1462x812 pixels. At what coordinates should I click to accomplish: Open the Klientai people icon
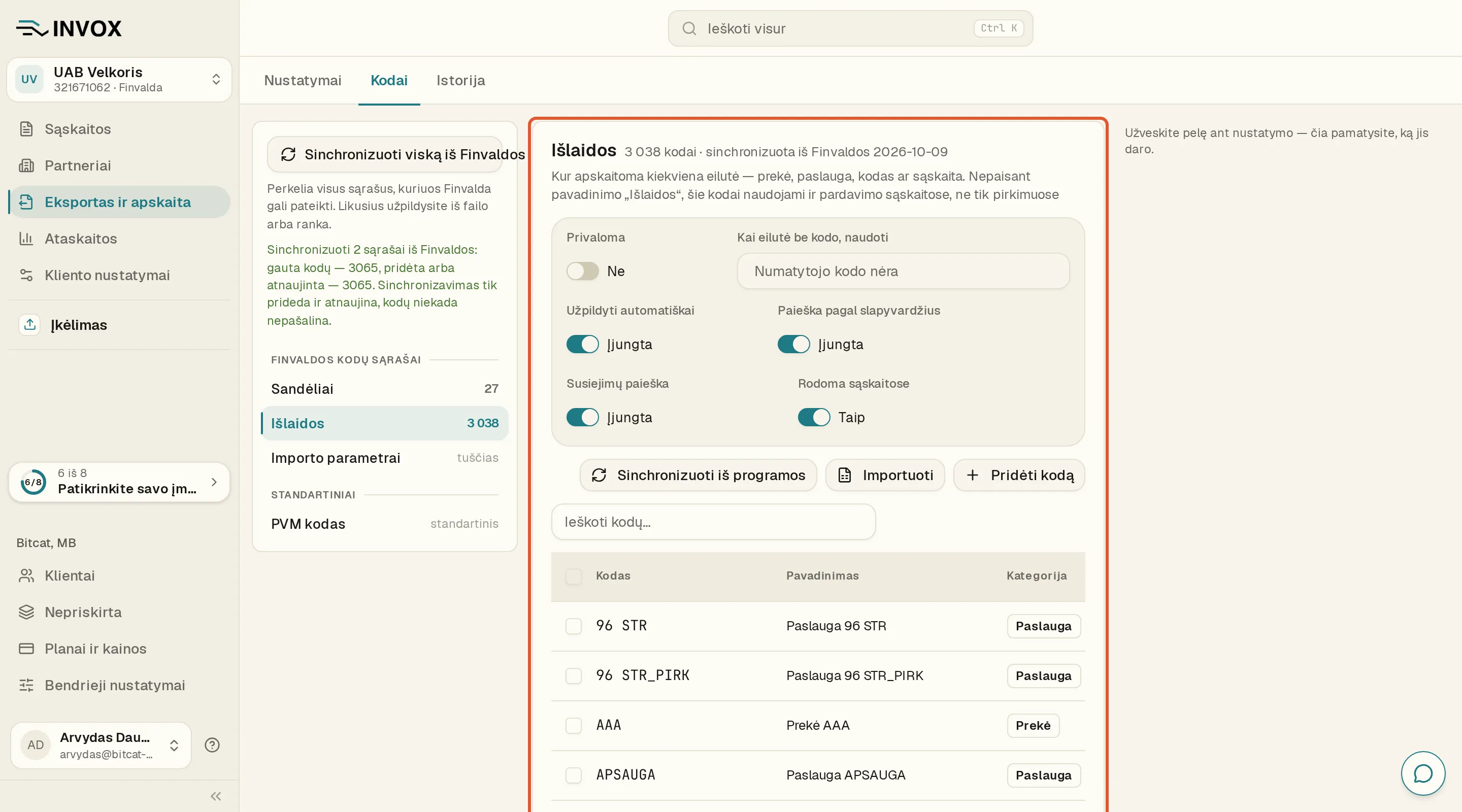26,576
